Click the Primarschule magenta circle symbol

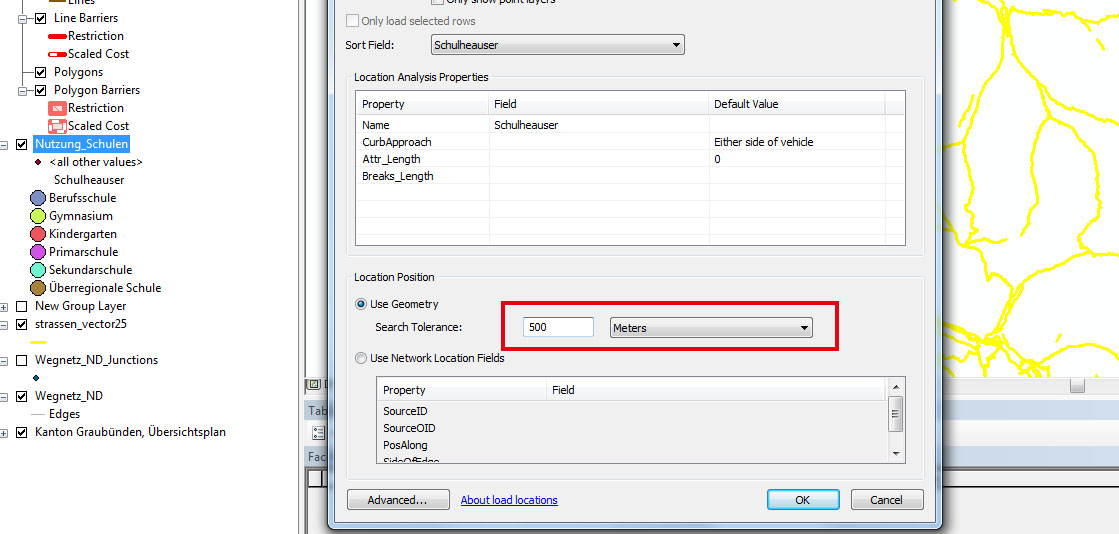(39, 252)
